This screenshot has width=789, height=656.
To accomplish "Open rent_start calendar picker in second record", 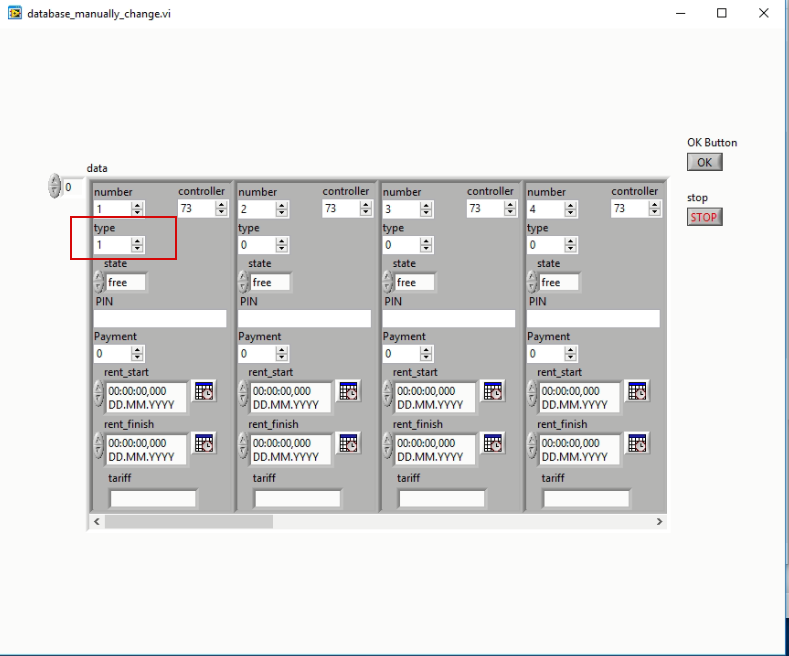I will tap(348, 391).
